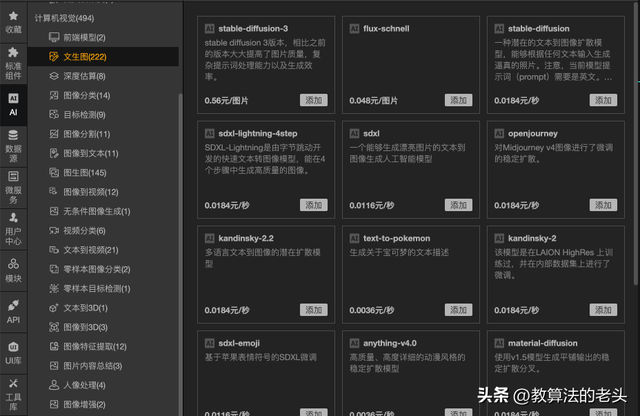The height and width of the screenshot is (416, 640).
Task: Add the openjourney model
Action: coord(603,205)
